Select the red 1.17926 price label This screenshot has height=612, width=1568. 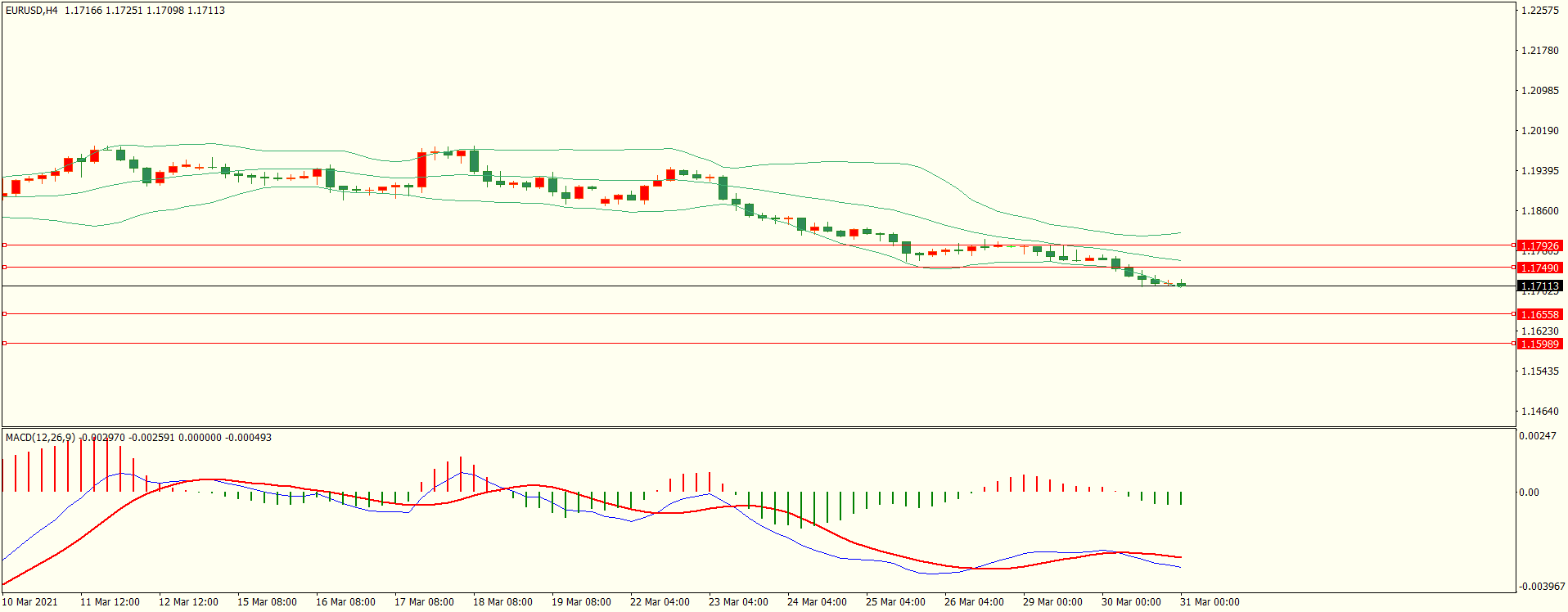click(x=1540, y=245)
